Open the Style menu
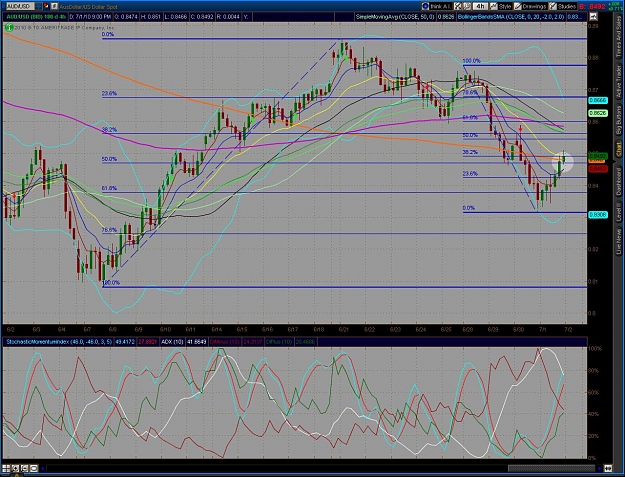The height and width of the screenshot is (477, 625). [501, 6]
